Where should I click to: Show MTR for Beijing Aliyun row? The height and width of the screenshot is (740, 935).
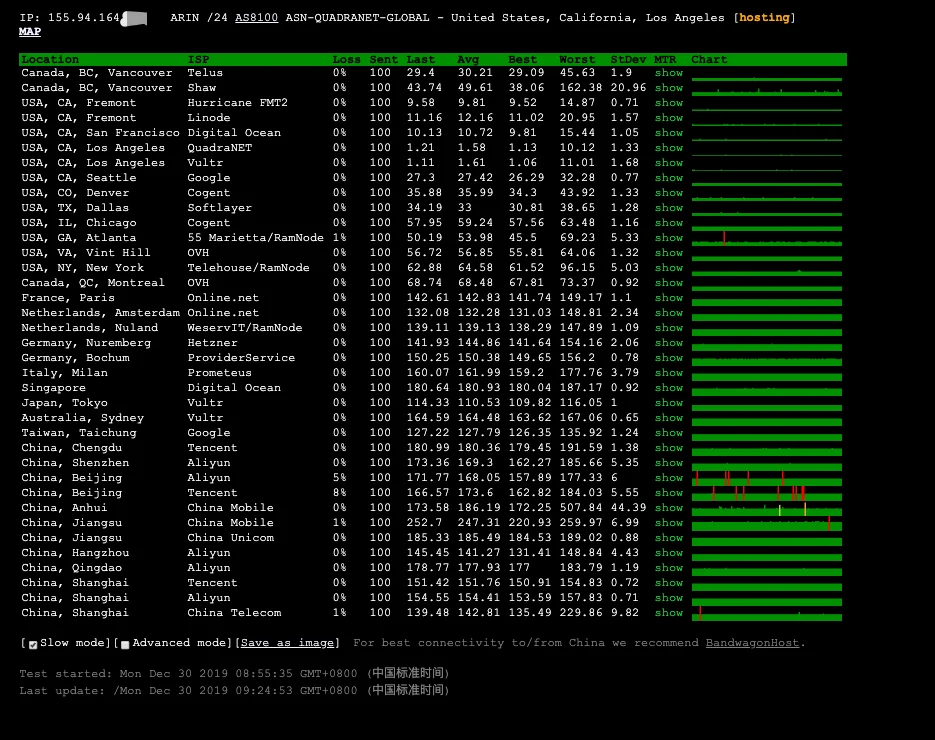[669, 478]
